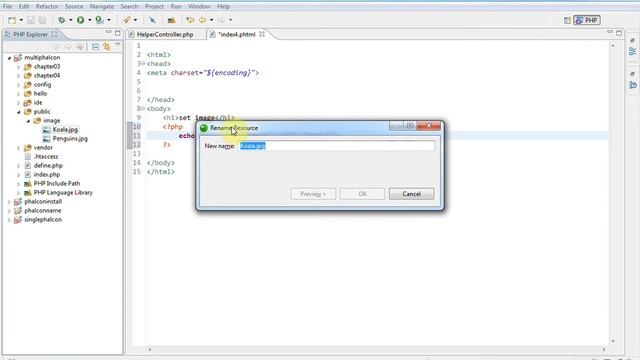This screenshot has height=360, width=640.
Task: Click the New name input field
Action: pyautogui.click(x=336, y=146)
